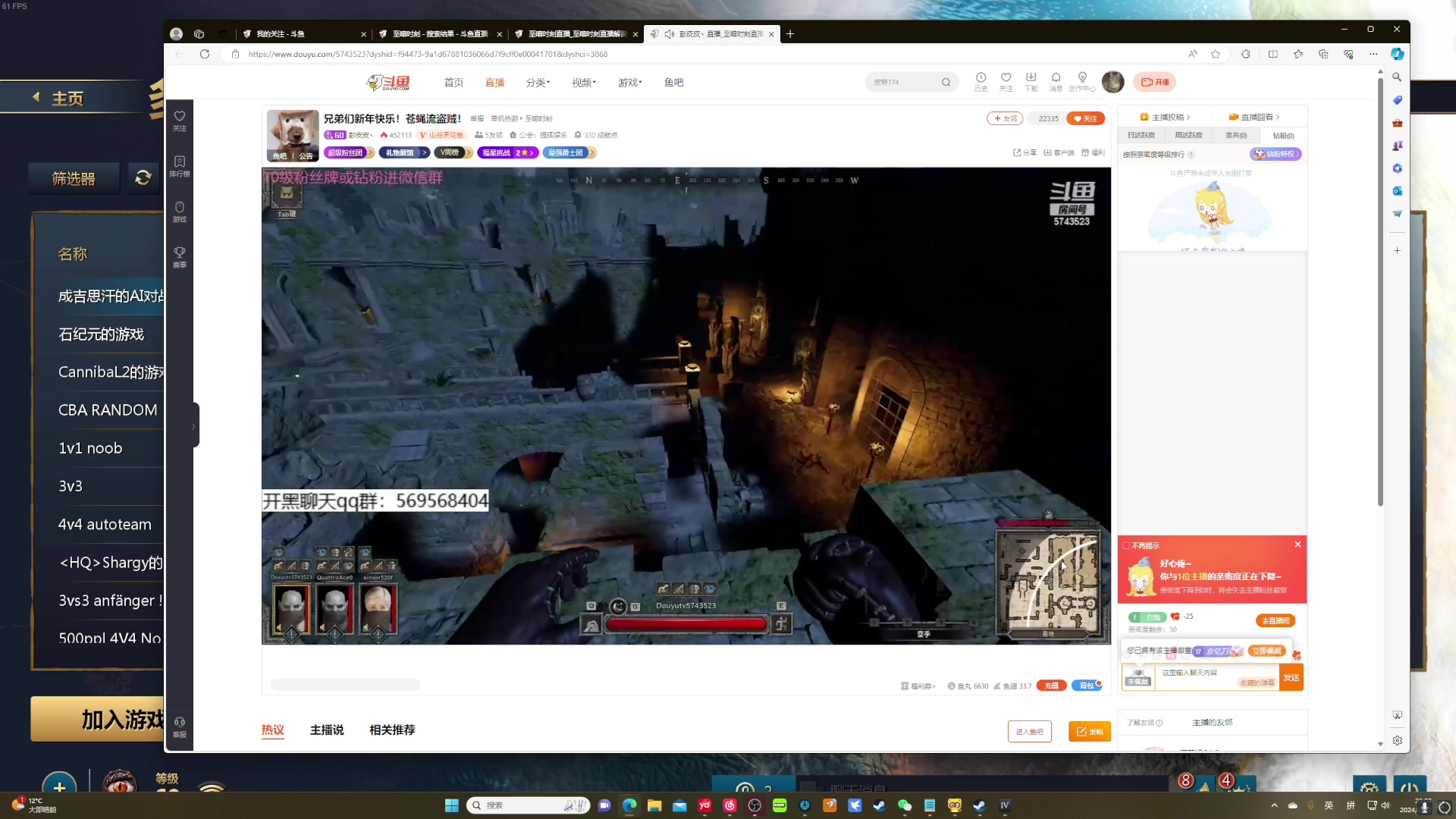Open the 历史 clock icon in Douyu header
Image resolution: width=1456 pixels, height=819 pixels.
pyautogui.click(x=981, y=81)
